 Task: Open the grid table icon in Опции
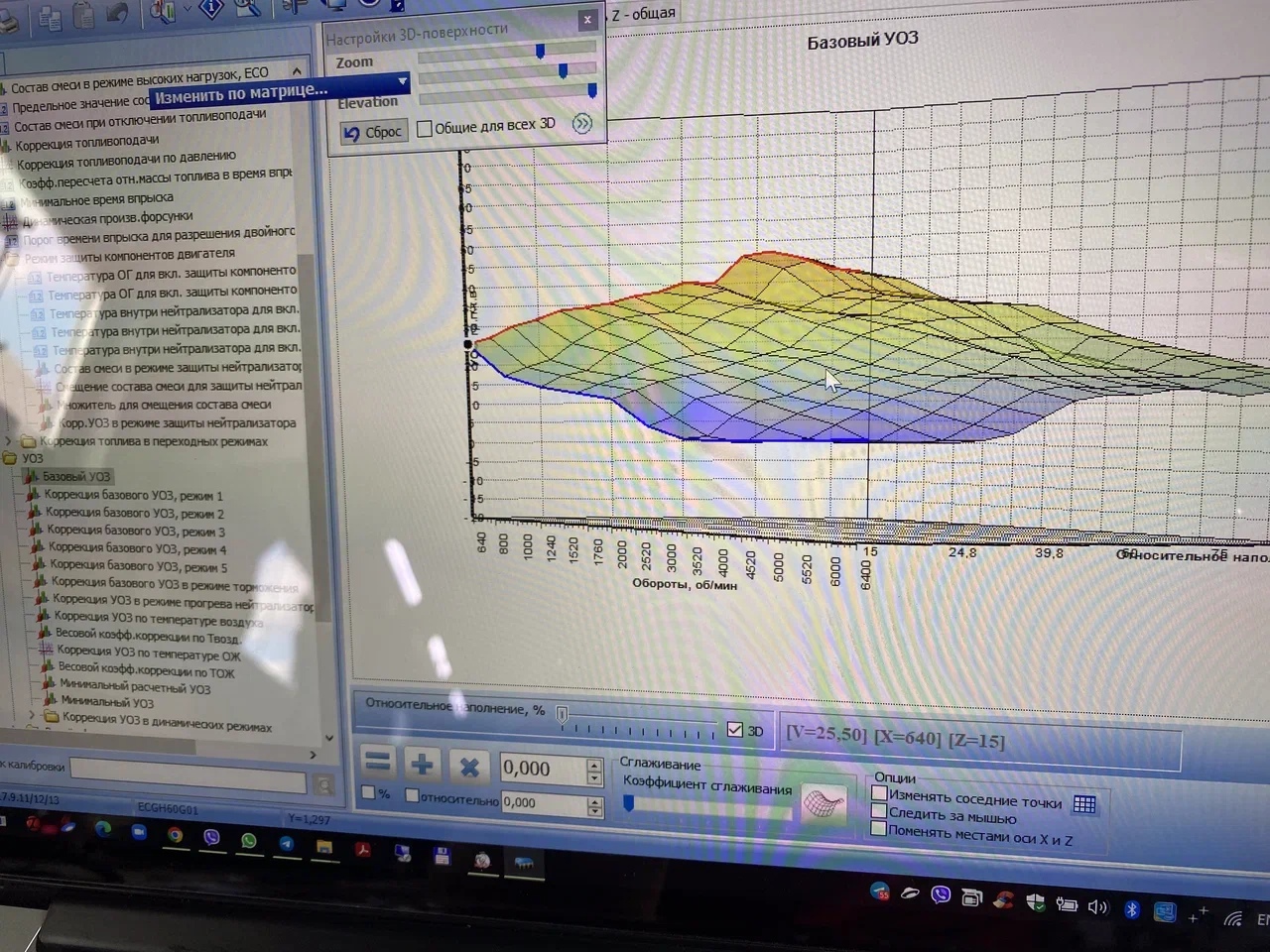1084,804
